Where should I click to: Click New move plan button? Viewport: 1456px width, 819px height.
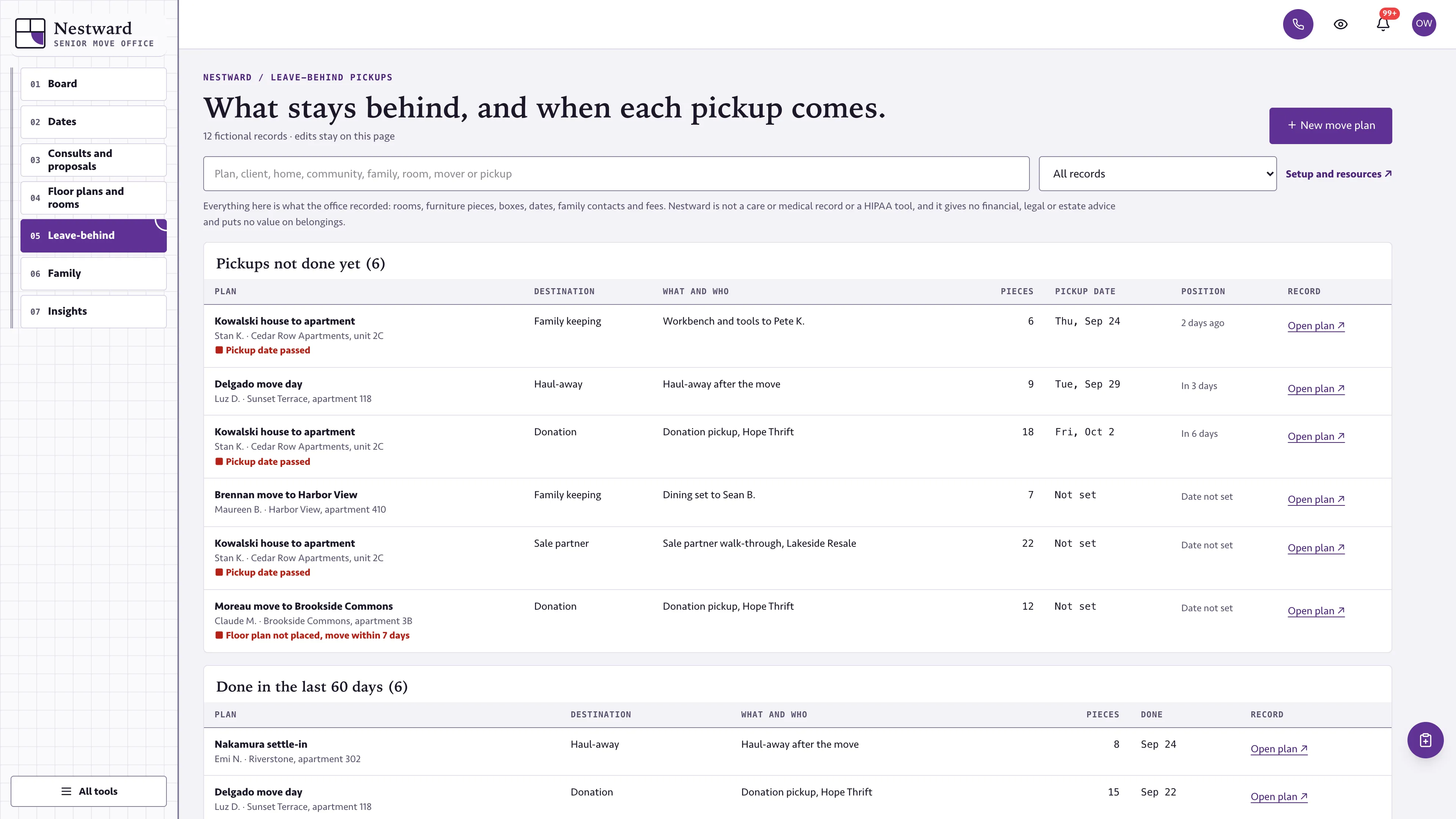tap(1330, 126)
